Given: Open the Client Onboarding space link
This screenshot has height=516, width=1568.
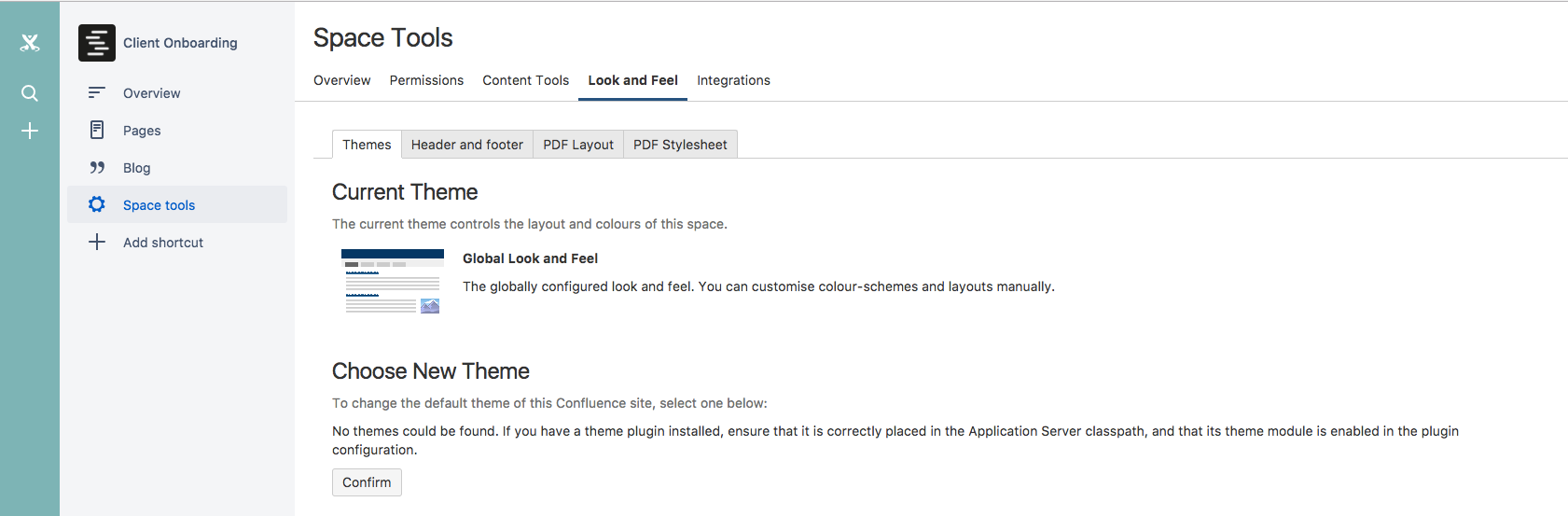Looking at the screenshot, I should 180,43.
